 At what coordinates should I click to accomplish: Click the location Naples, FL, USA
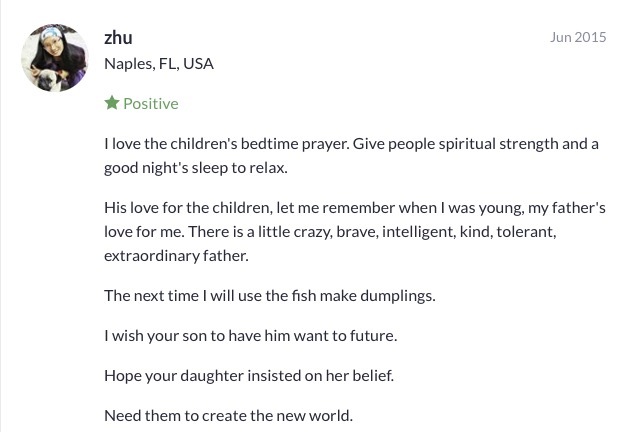tap(159, 64)
